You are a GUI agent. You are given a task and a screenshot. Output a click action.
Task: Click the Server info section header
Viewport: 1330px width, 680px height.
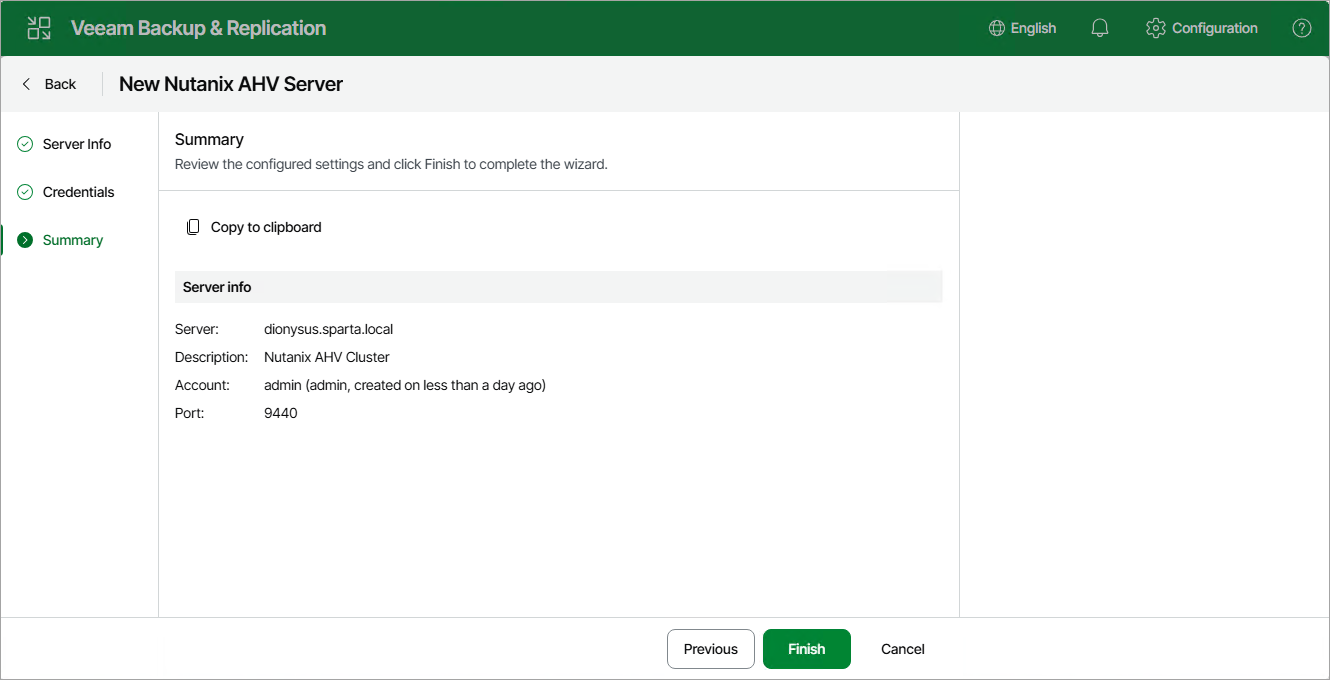(558, 287)
